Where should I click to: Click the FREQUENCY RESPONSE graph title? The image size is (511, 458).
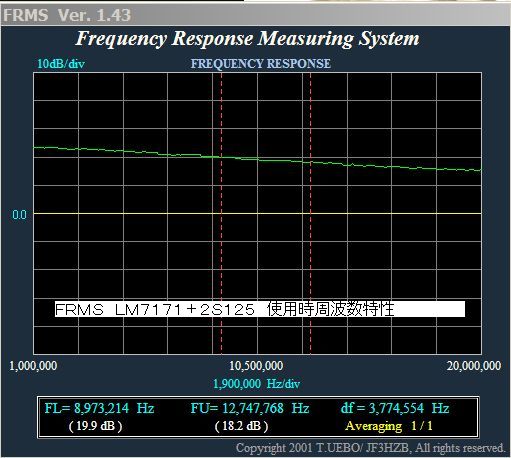(x=261, y=64)
